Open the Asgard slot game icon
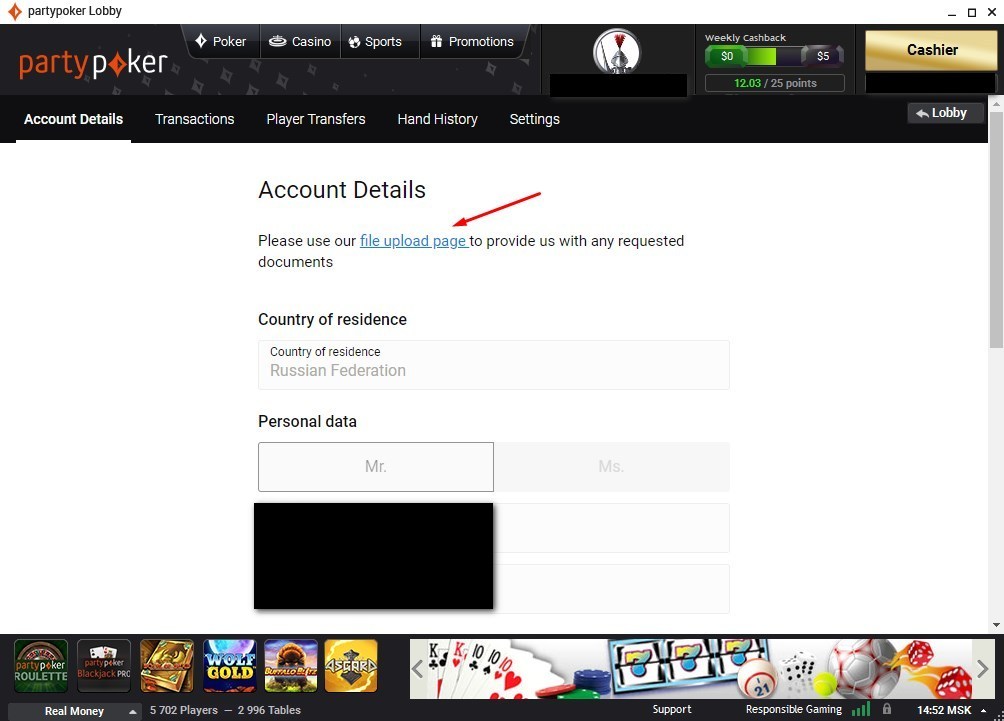Viewport: 1004px width, 721px height. 352,664
